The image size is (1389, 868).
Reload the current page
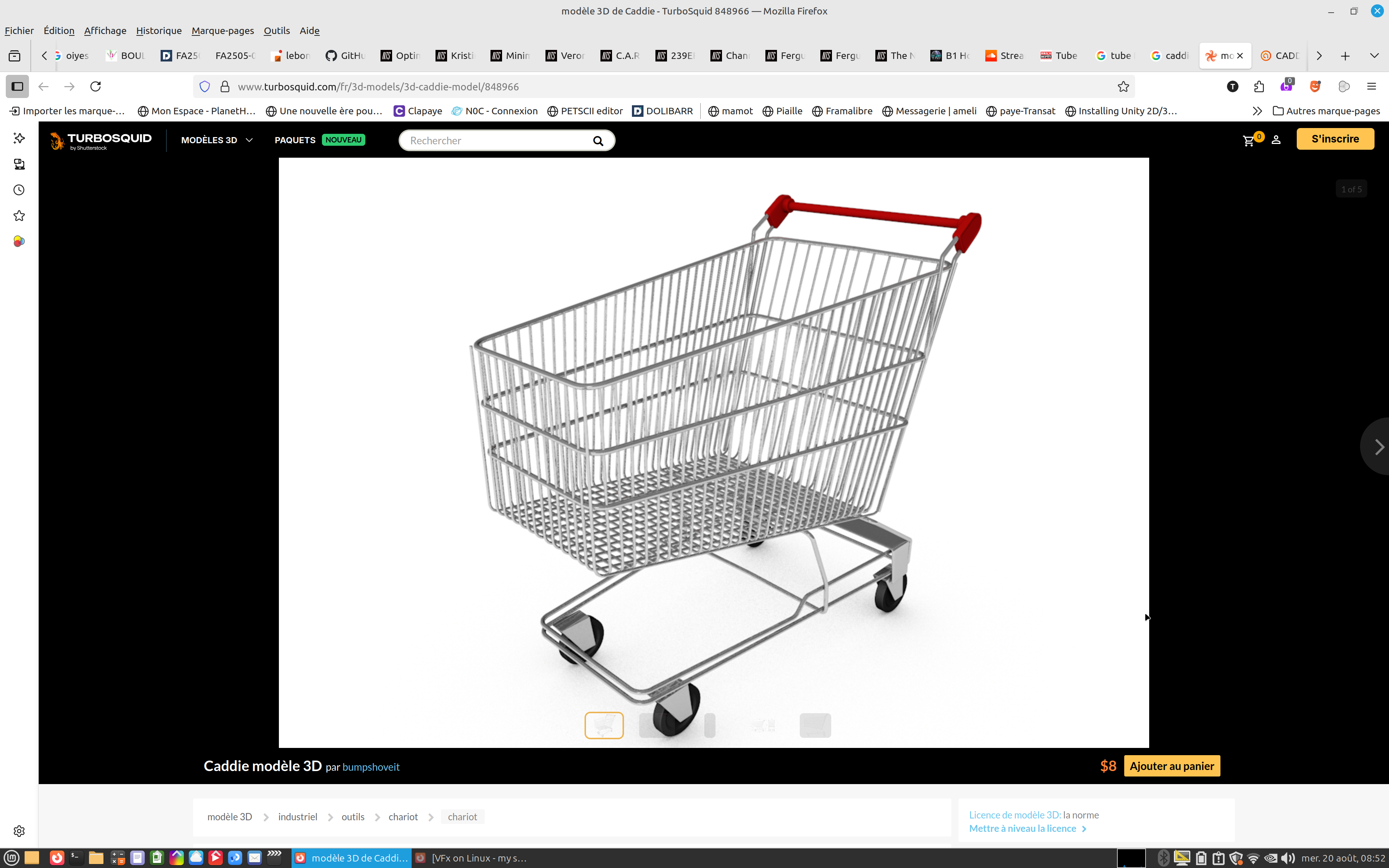tap(96, 87)
